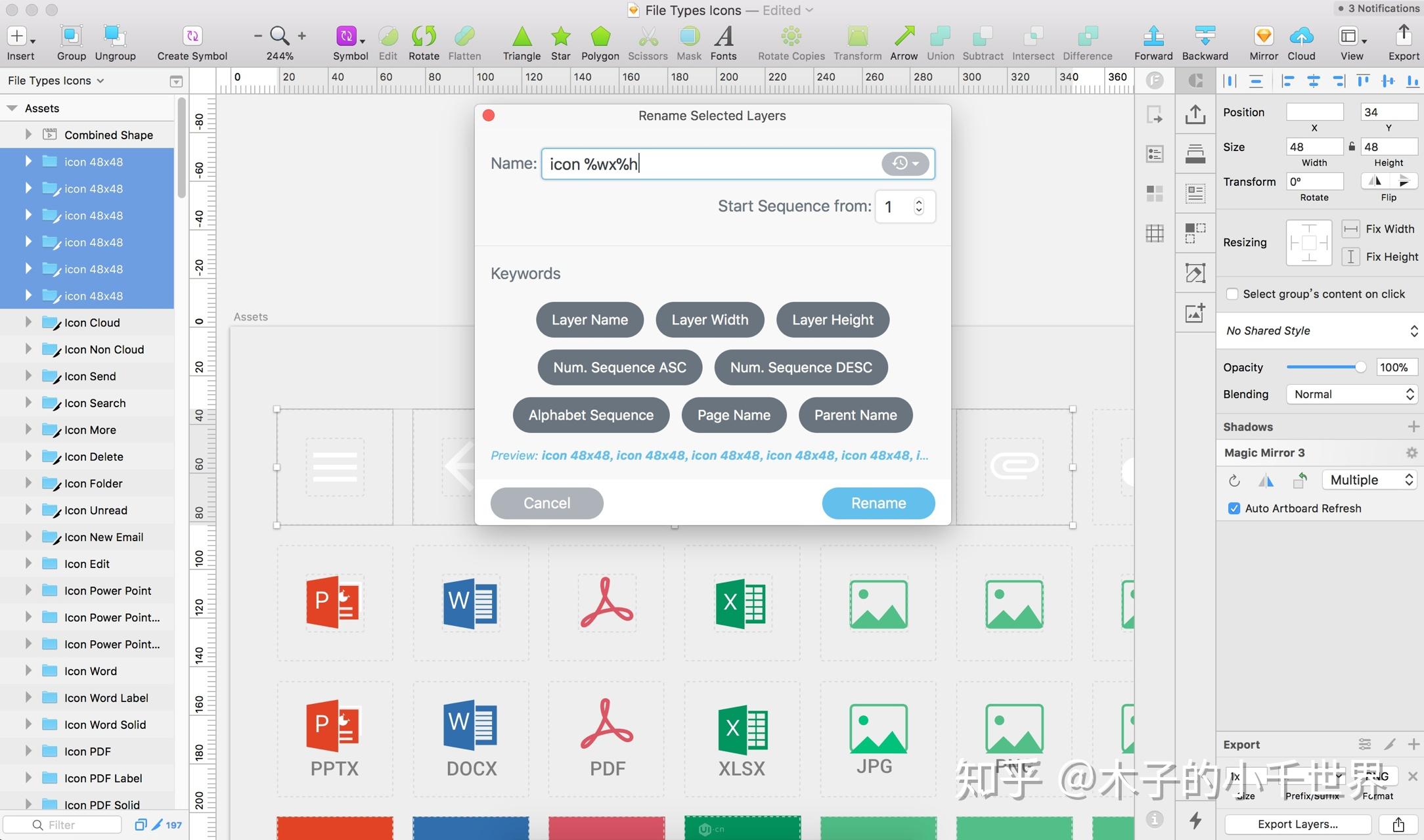
Task: Click the Export toolbar icon
Action: click(x=1404, y=36)
